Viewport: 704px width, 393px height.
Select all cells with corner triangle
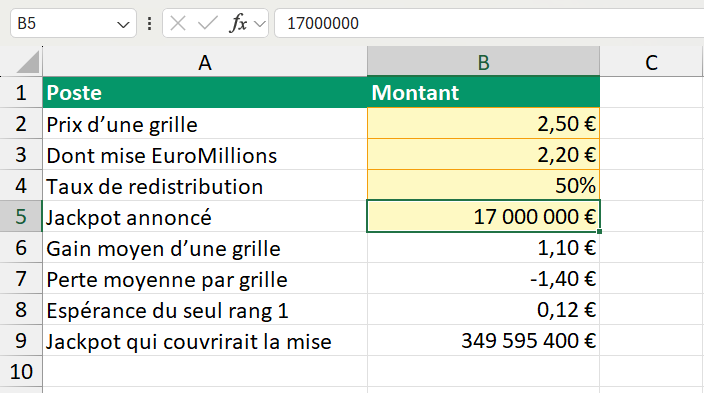coord(27,62)
